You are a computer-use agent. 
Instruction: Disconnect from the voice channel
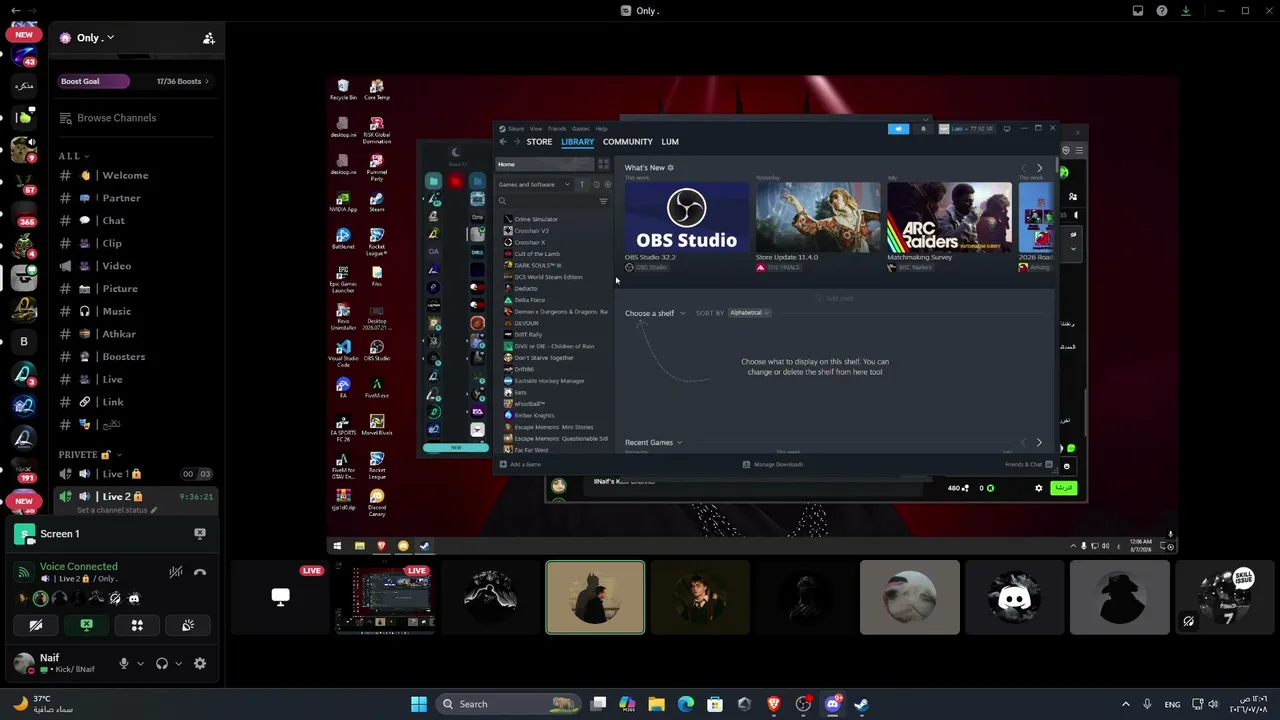coord(200,572)
